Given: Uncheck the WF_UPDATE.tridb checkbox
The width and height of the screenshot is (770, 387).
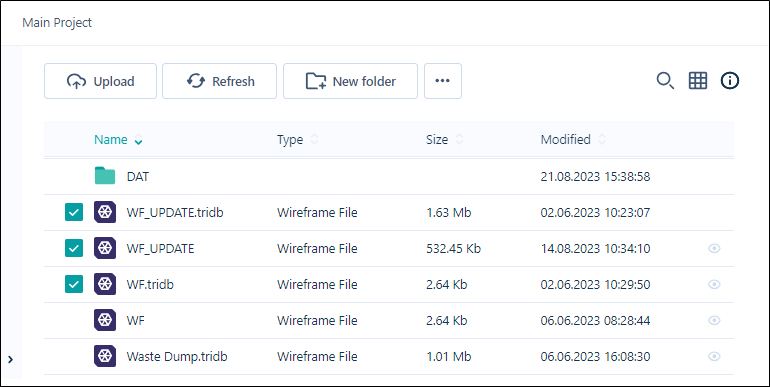Looking at the screenshot, I should (x=74, y=213).
